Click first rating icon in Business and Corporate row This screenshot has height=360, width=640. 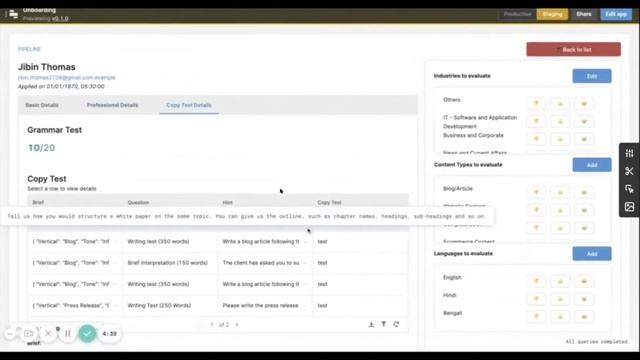(x=536, y=139)
